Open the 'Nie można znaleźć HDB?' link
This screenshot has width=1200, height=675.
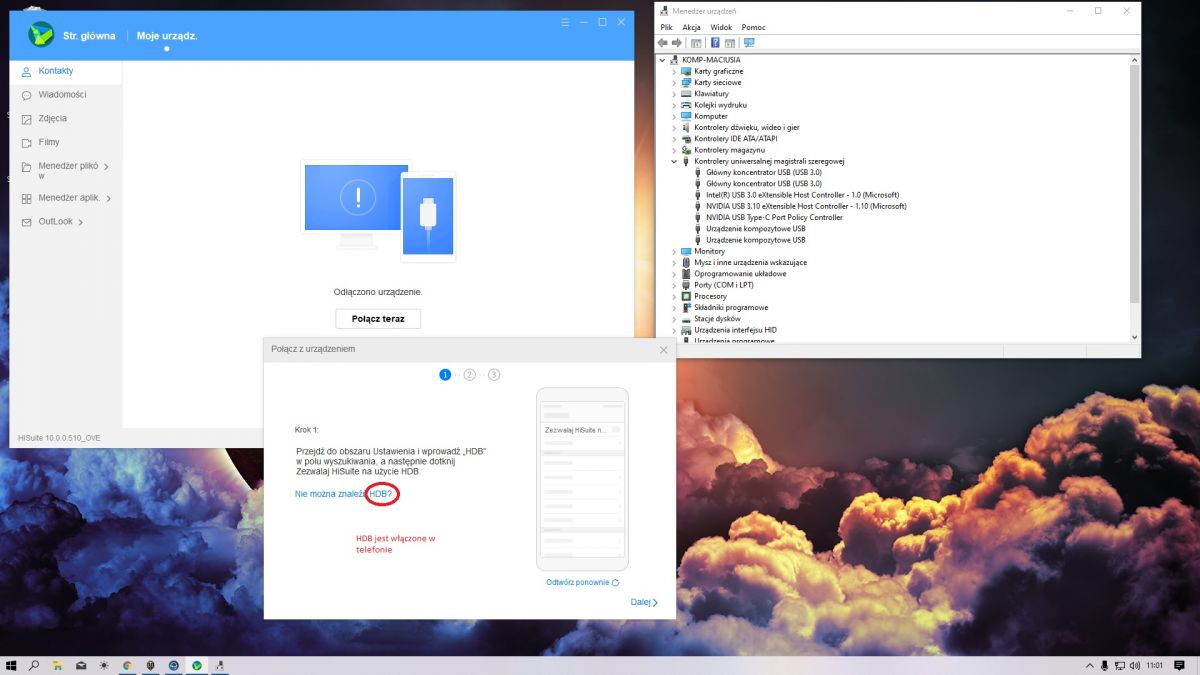pos(345,494)
